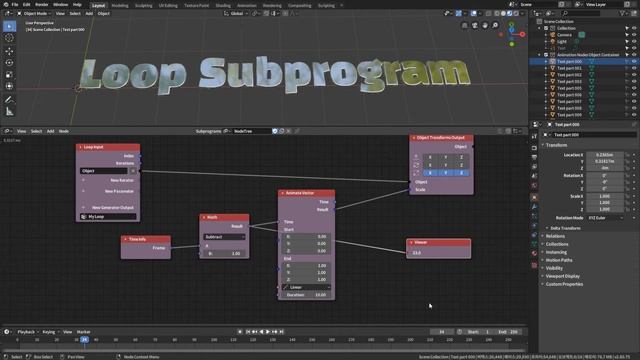Select the Move tool
Screen dimensions: 640x360
(x=9, y=51)
